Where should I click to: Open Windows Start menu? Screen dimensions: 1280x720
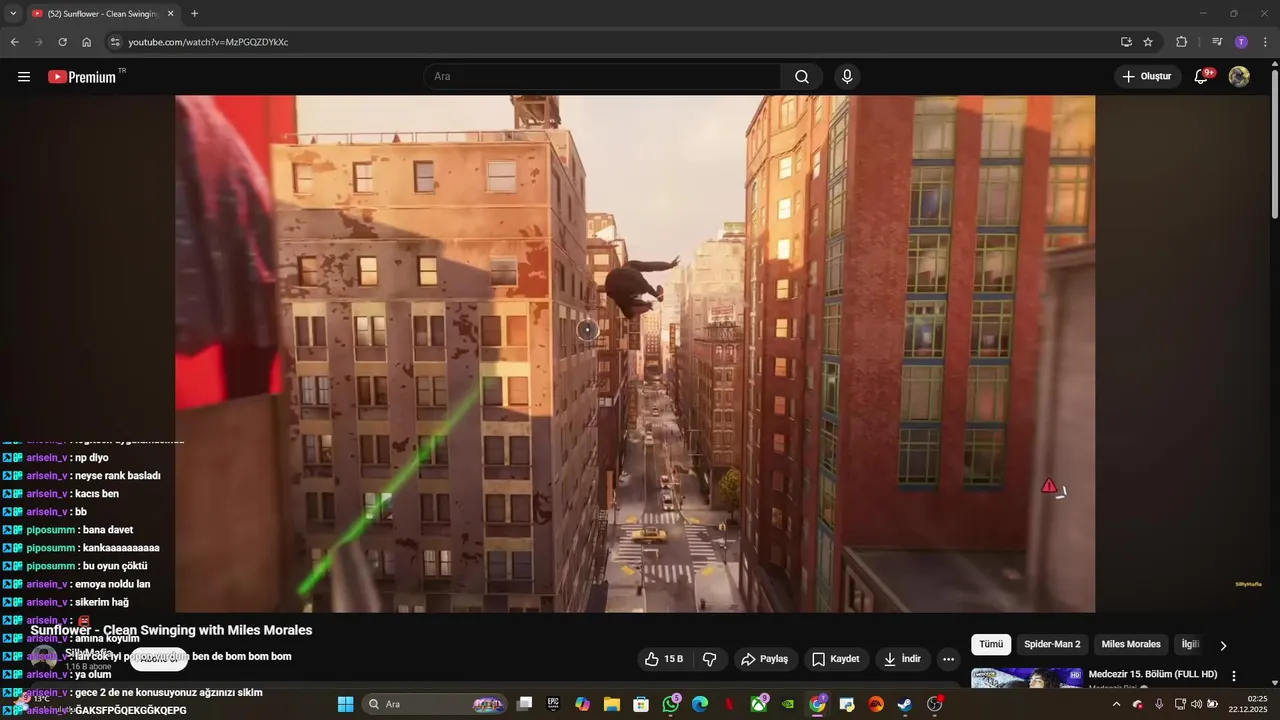[x=345, y=704]
